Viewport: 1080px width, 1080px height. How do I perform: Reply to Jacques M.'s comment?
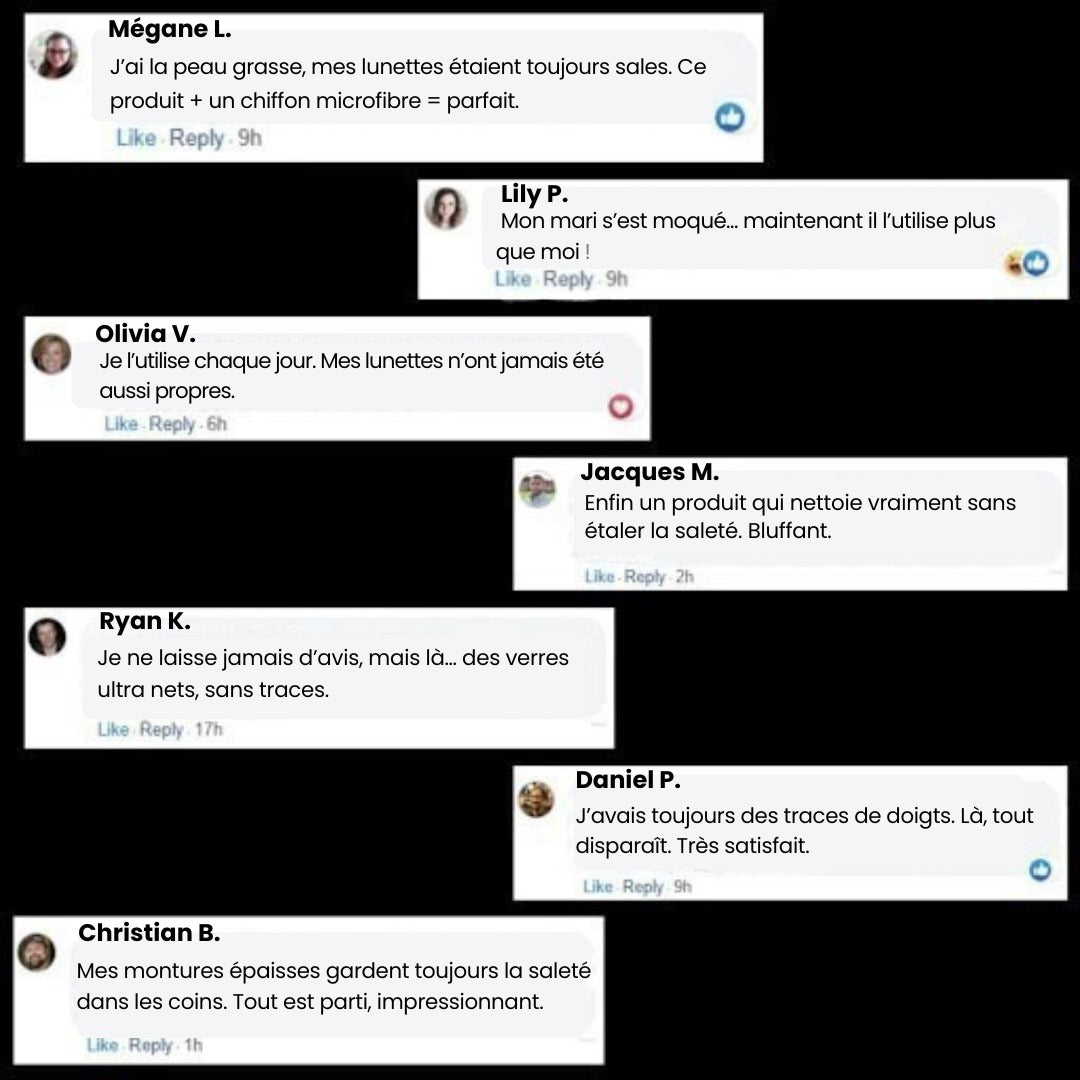point(645,577)
